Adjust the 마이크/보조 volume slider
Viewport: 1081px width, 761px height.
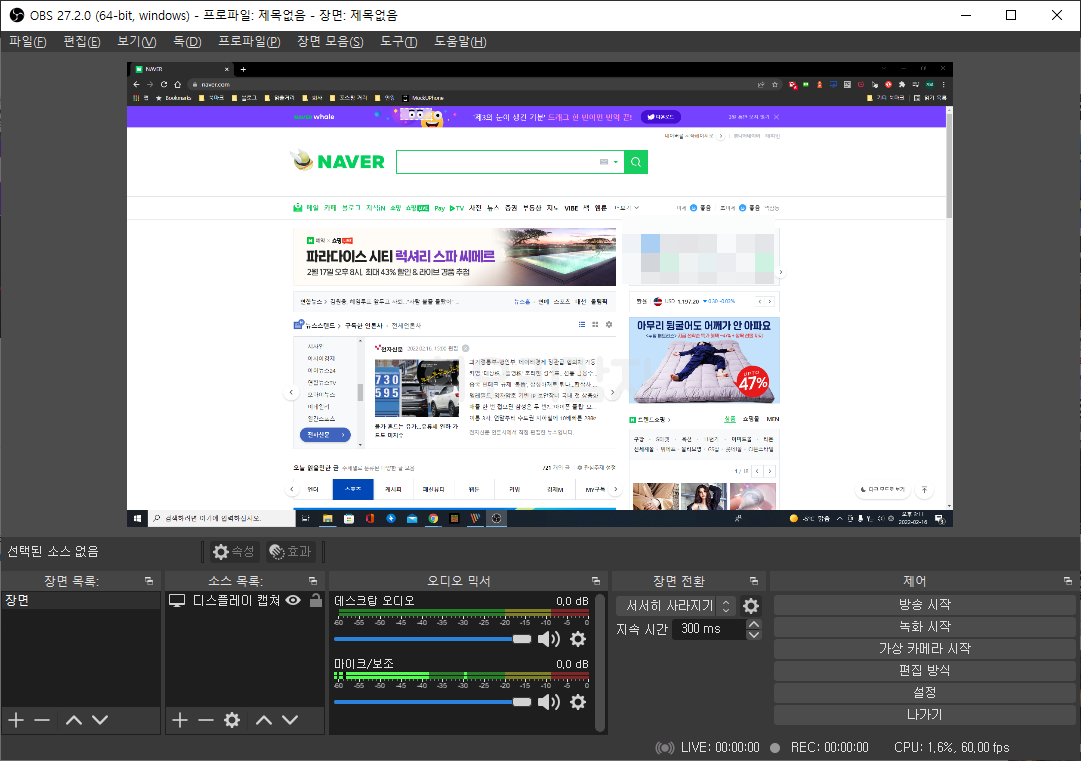point(432,702)
